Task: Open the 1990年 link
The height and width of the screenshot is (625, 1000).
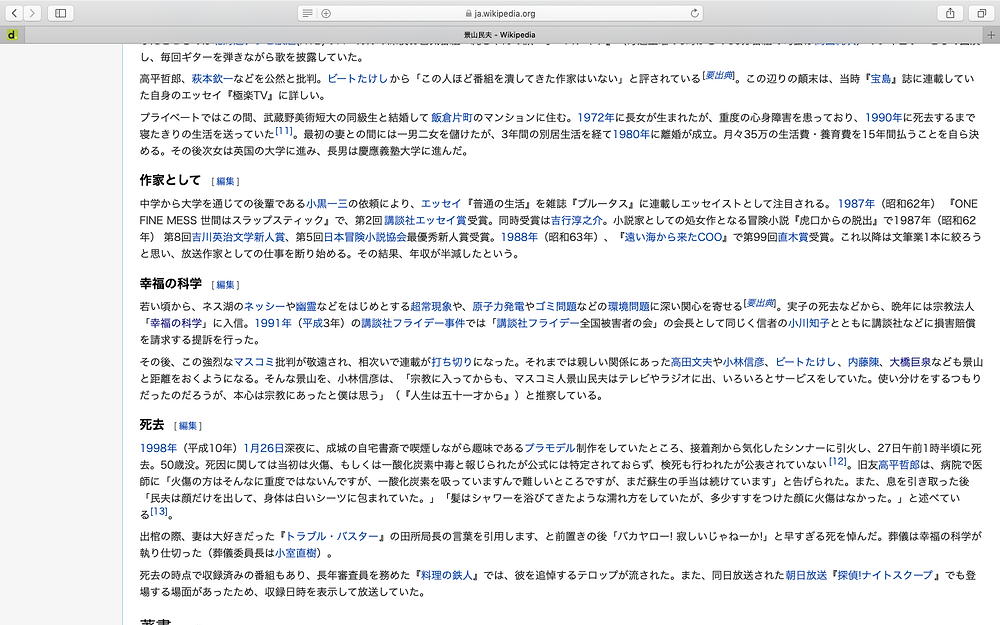Action: click(x=883, y=118)
